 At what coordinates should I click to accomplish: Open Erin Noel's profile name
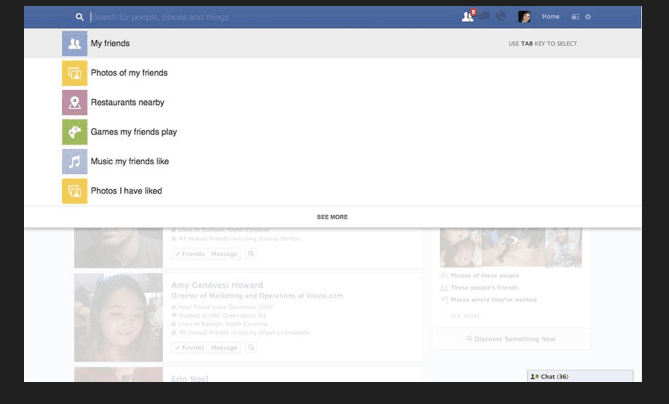coord(190,378)
